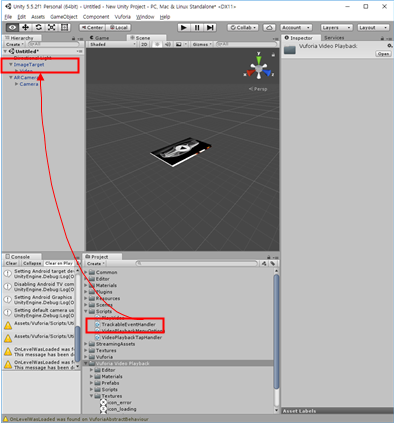Select the ARCamera object
This screenshot has height=423, width=394.
26,77
